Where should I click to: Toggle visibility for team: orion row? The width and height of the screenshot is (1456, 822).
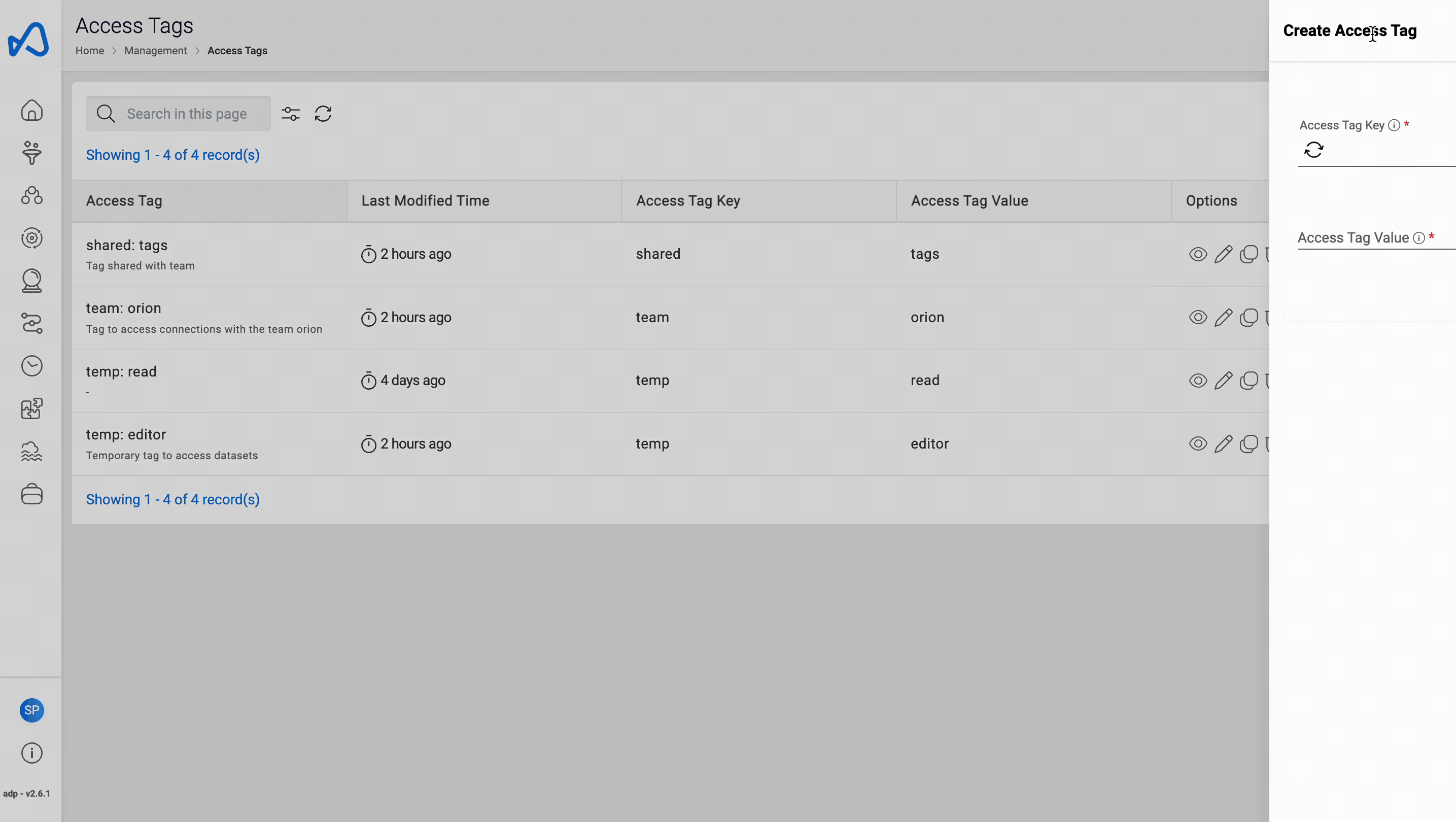pos(1198,317)
